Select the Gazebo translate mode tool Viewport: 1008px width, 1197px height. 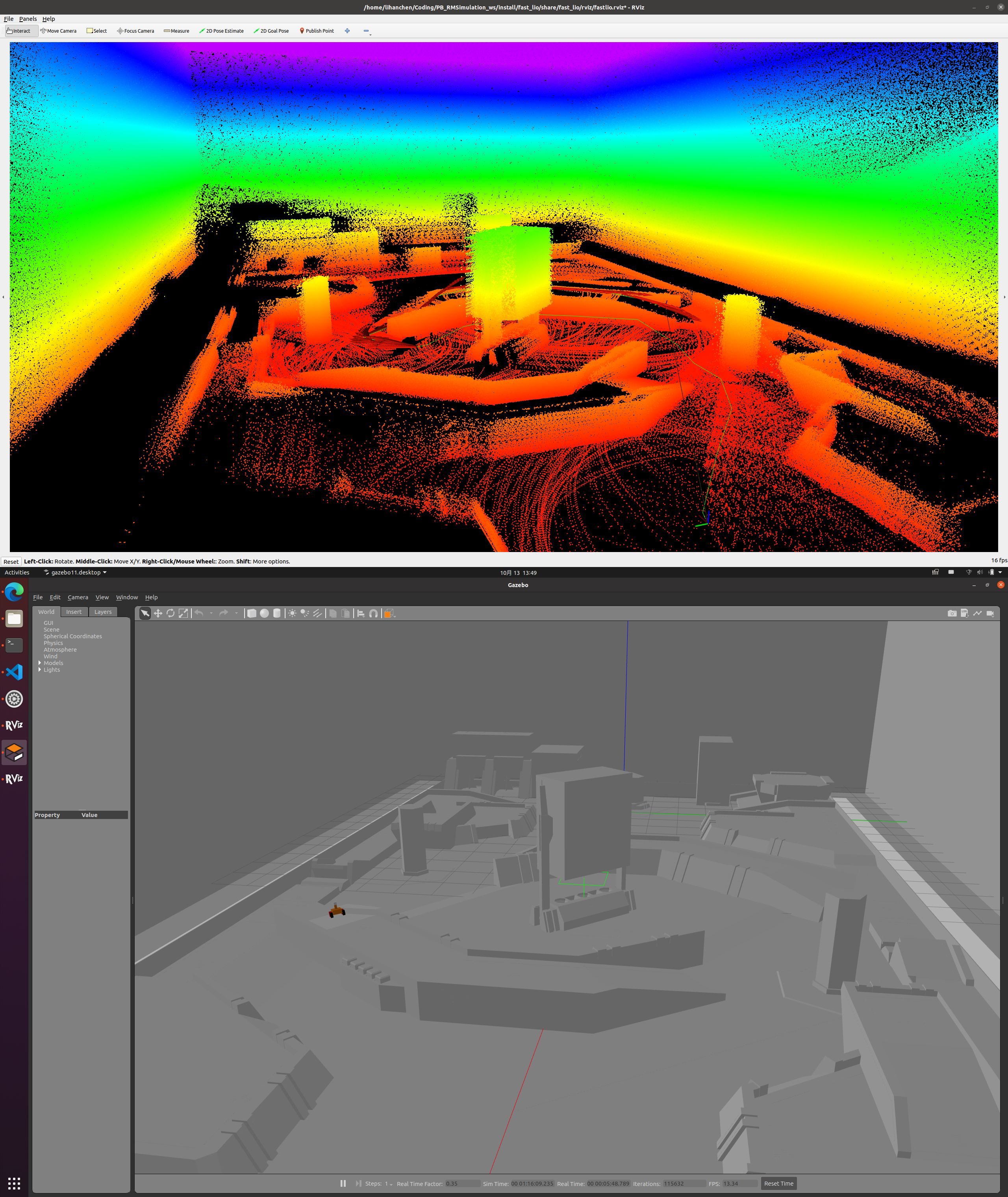point(158,613)
